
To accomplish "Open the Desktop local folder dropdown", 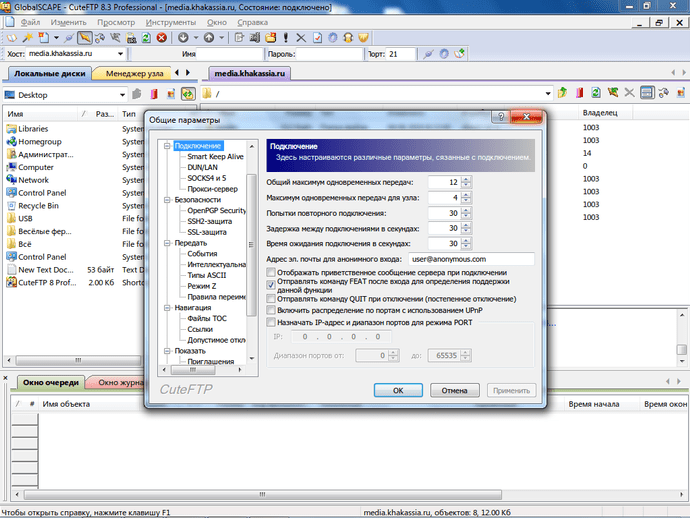I will coord(122,95).
